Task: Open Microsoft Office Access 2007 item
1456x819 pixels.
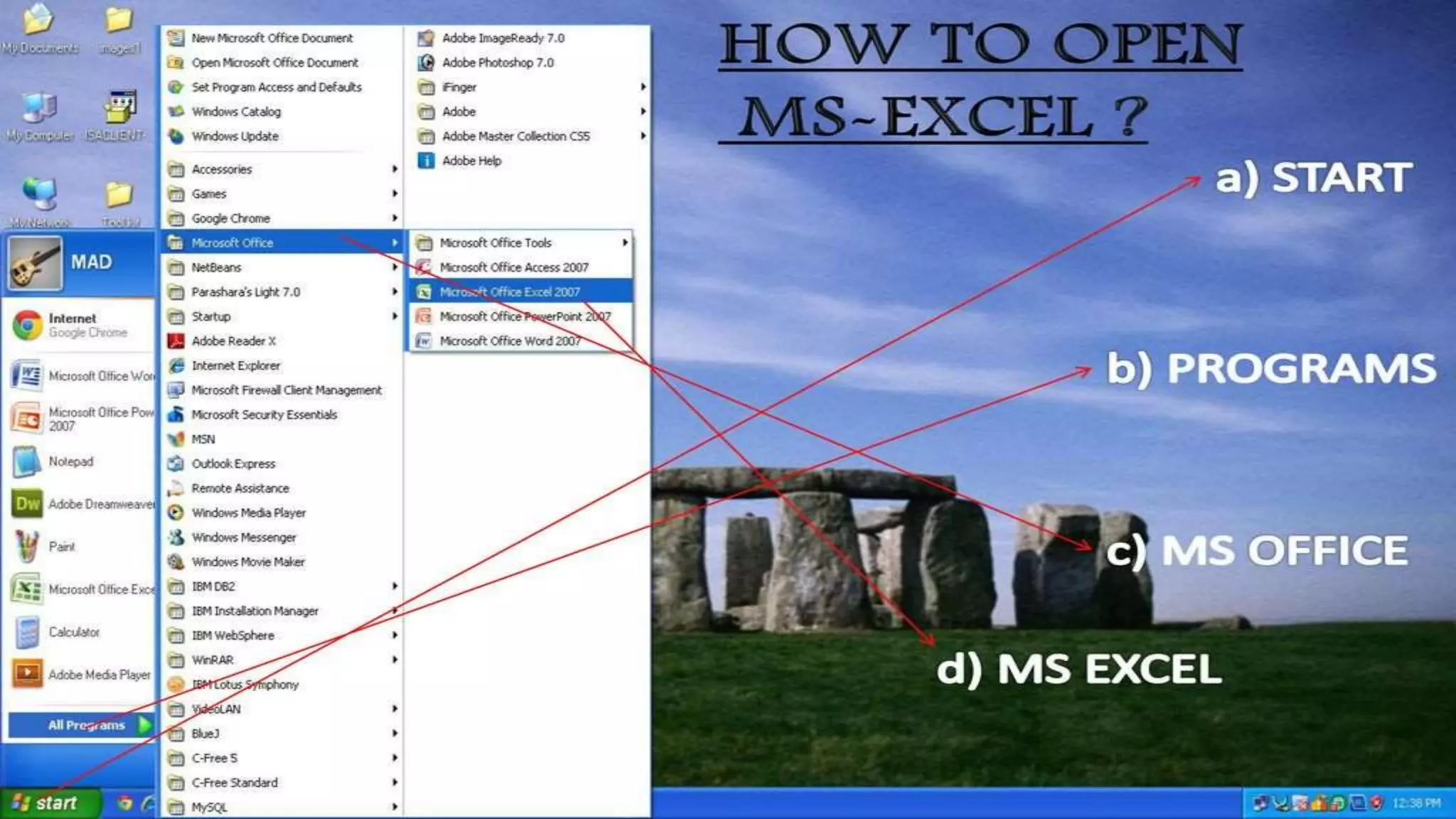Action: coord(513,267)
